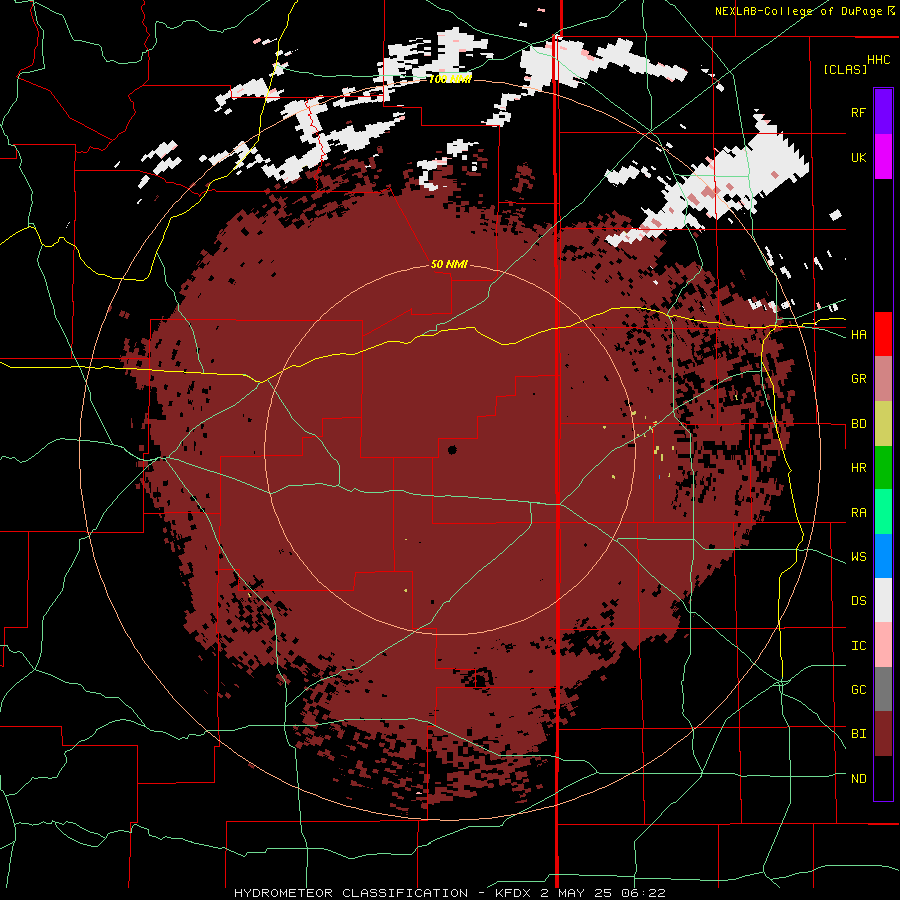This screenshot has height=900, width=900.
Task: Pick the WS blue legend swatch
Action: tap(883, 556)
